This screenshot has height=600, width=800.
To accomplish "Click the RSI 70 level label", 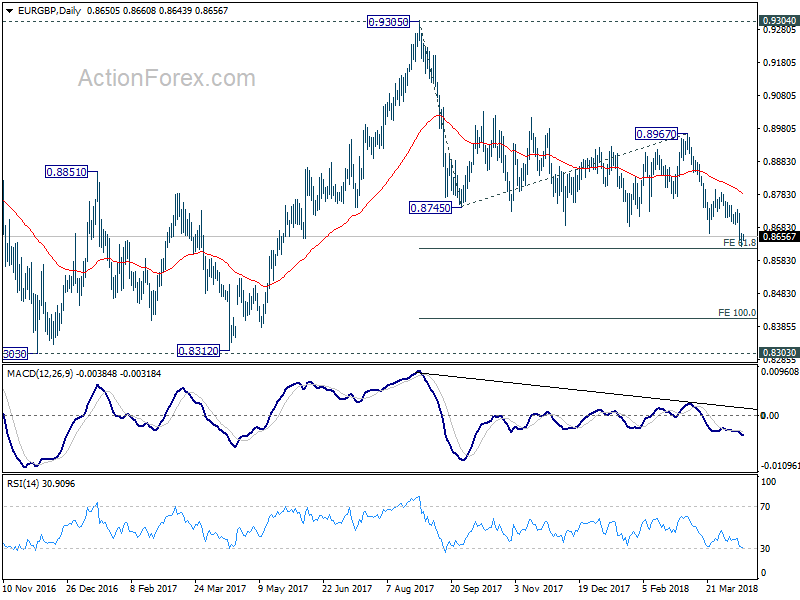I will coord(765,507).
